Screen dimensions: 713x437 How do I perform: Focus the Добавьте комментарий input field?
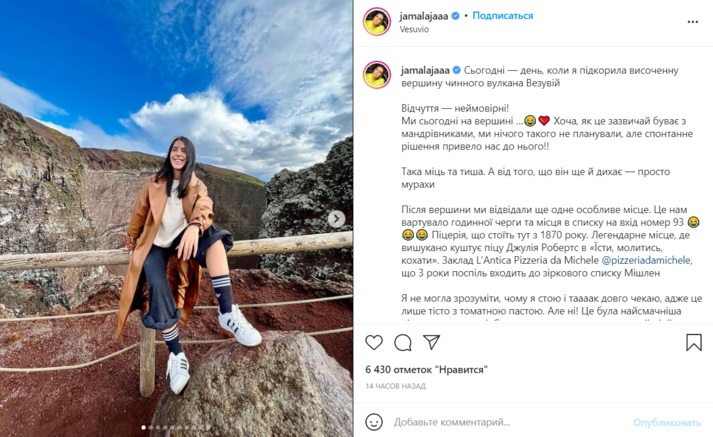click(x=509, y=422)
